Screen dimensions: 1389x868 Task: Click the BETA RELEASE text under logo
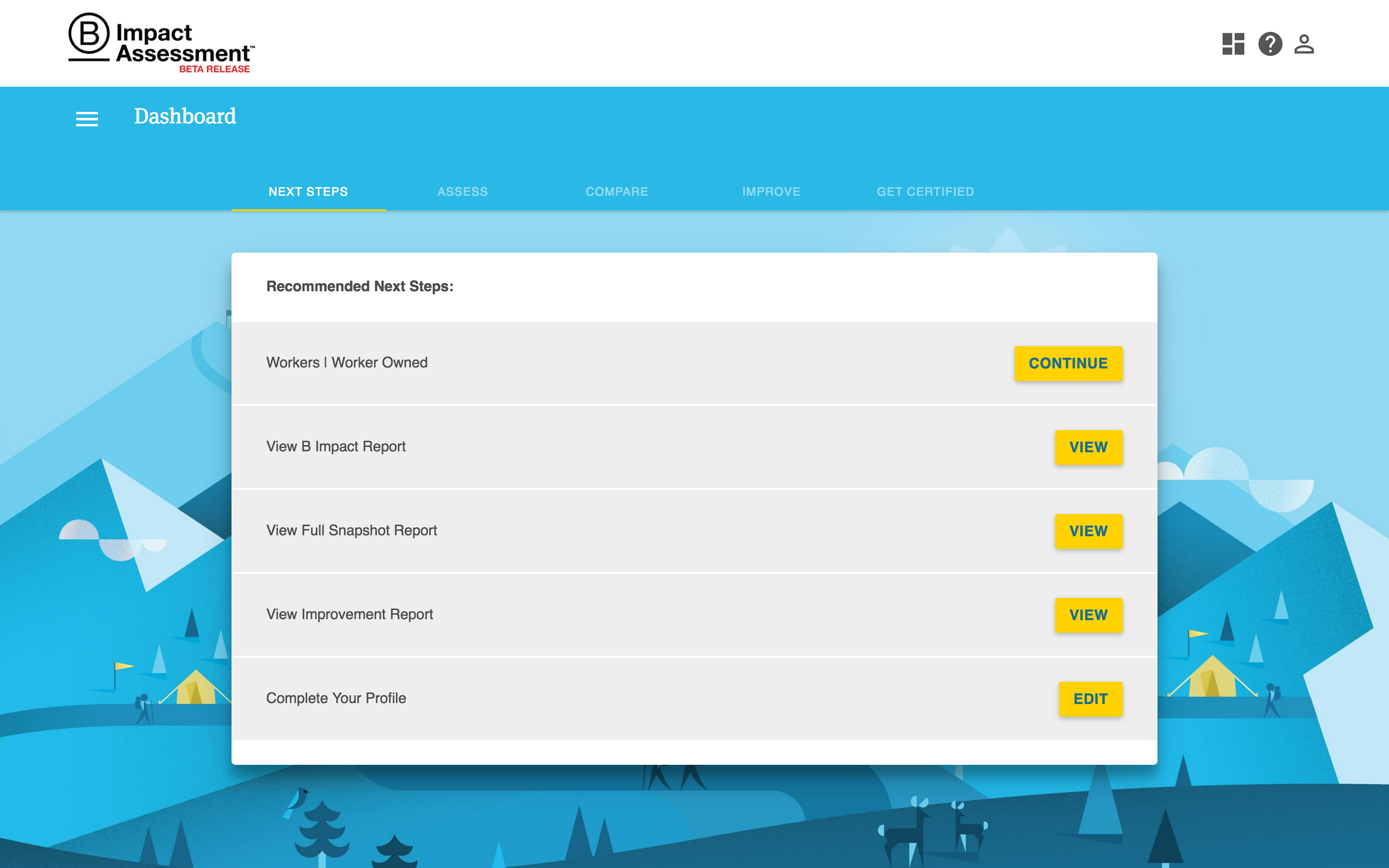click(215, 69)
